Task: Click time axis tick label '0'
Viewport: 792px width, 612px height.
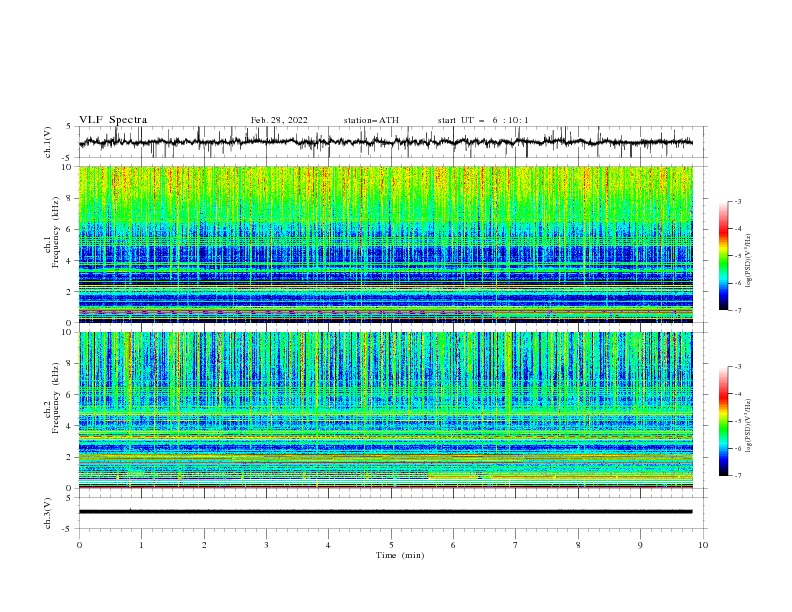Action: [x=79, y=545]
